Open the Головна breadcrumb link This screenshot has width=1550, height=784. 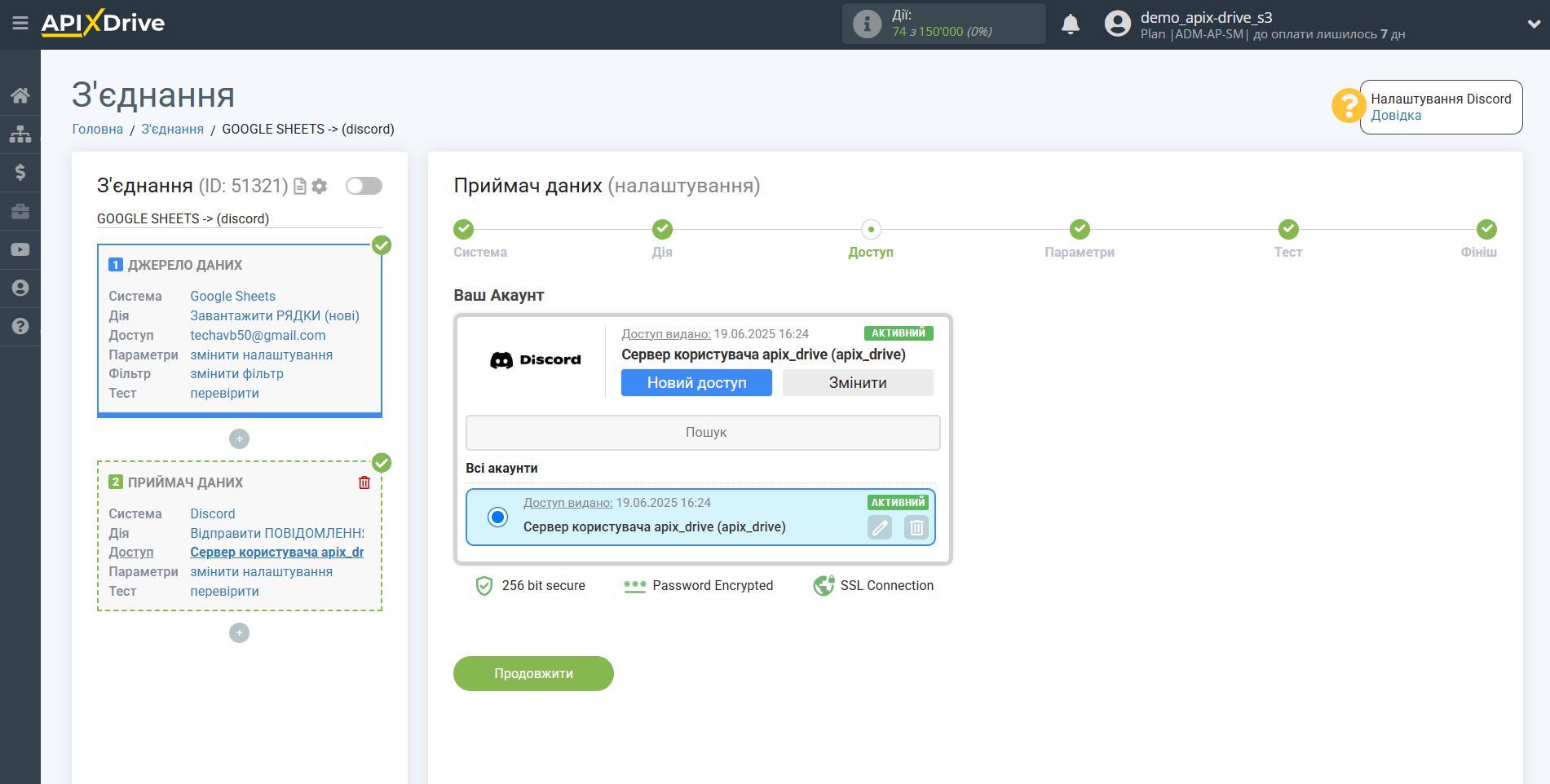pyautogui.click(x=98, y=130)
